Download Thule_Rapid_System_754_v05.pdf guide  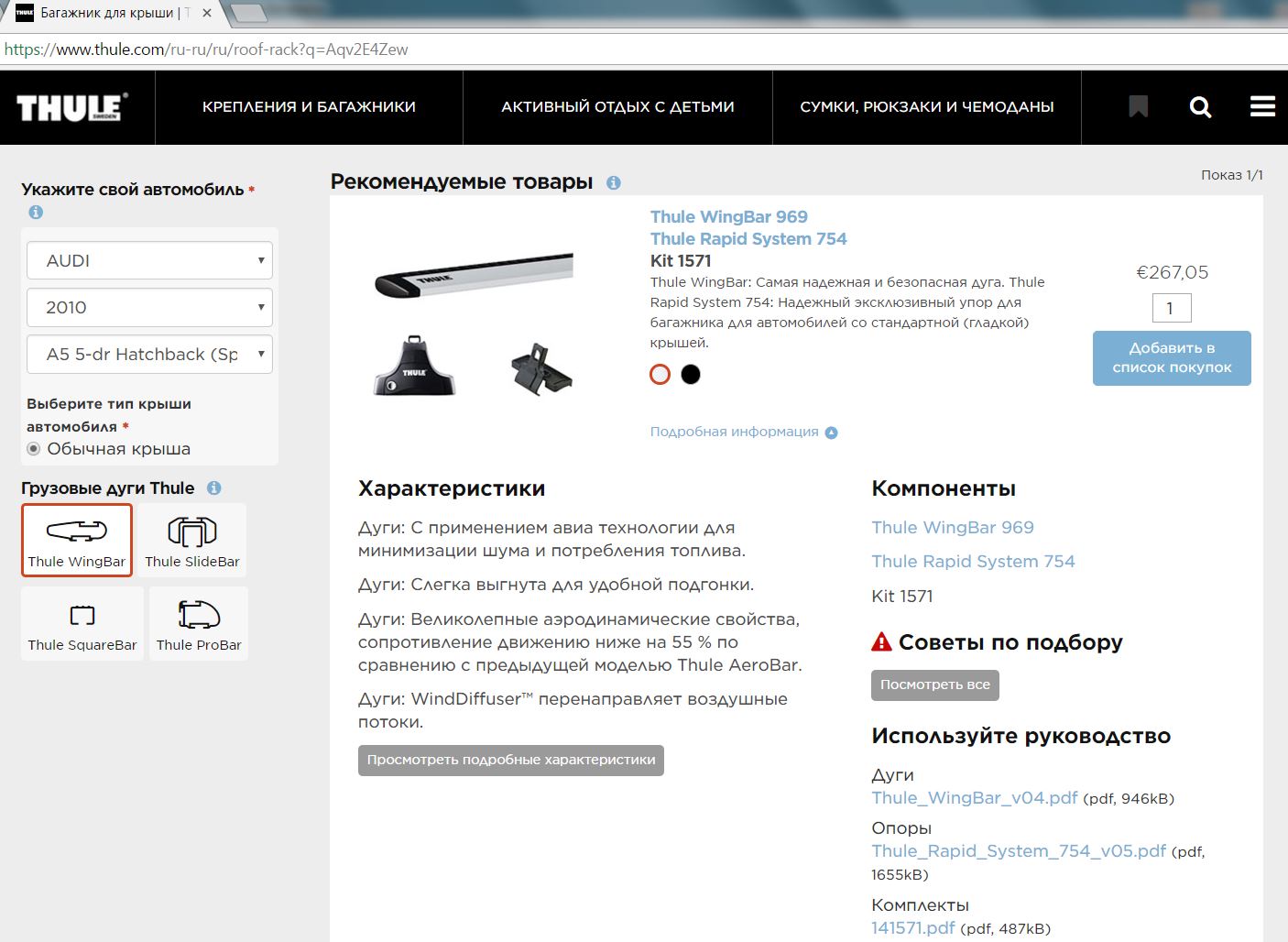(1019, 851)
